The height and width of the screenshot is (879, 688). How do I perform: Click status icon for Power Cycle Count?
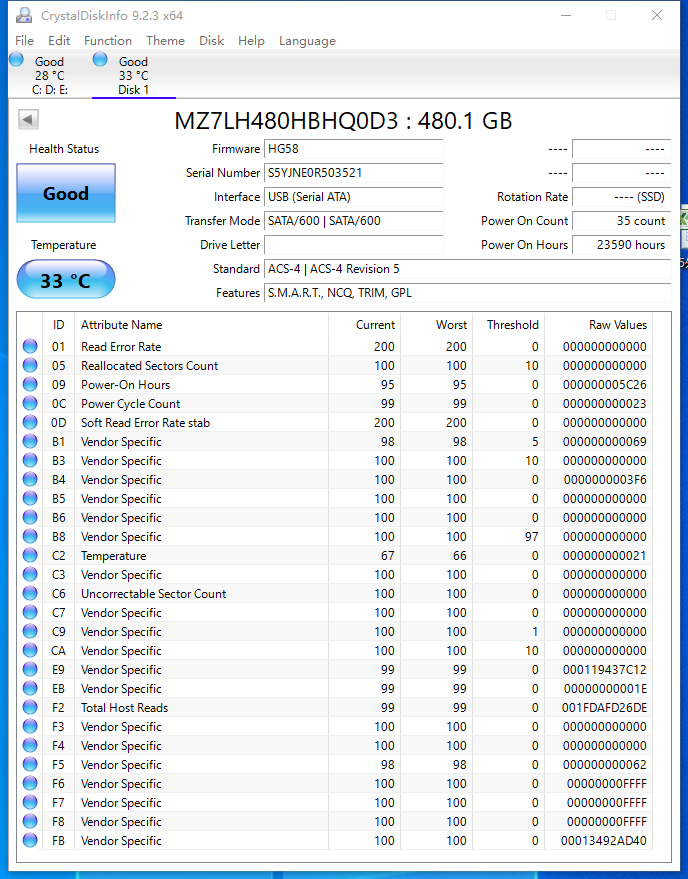30,404
